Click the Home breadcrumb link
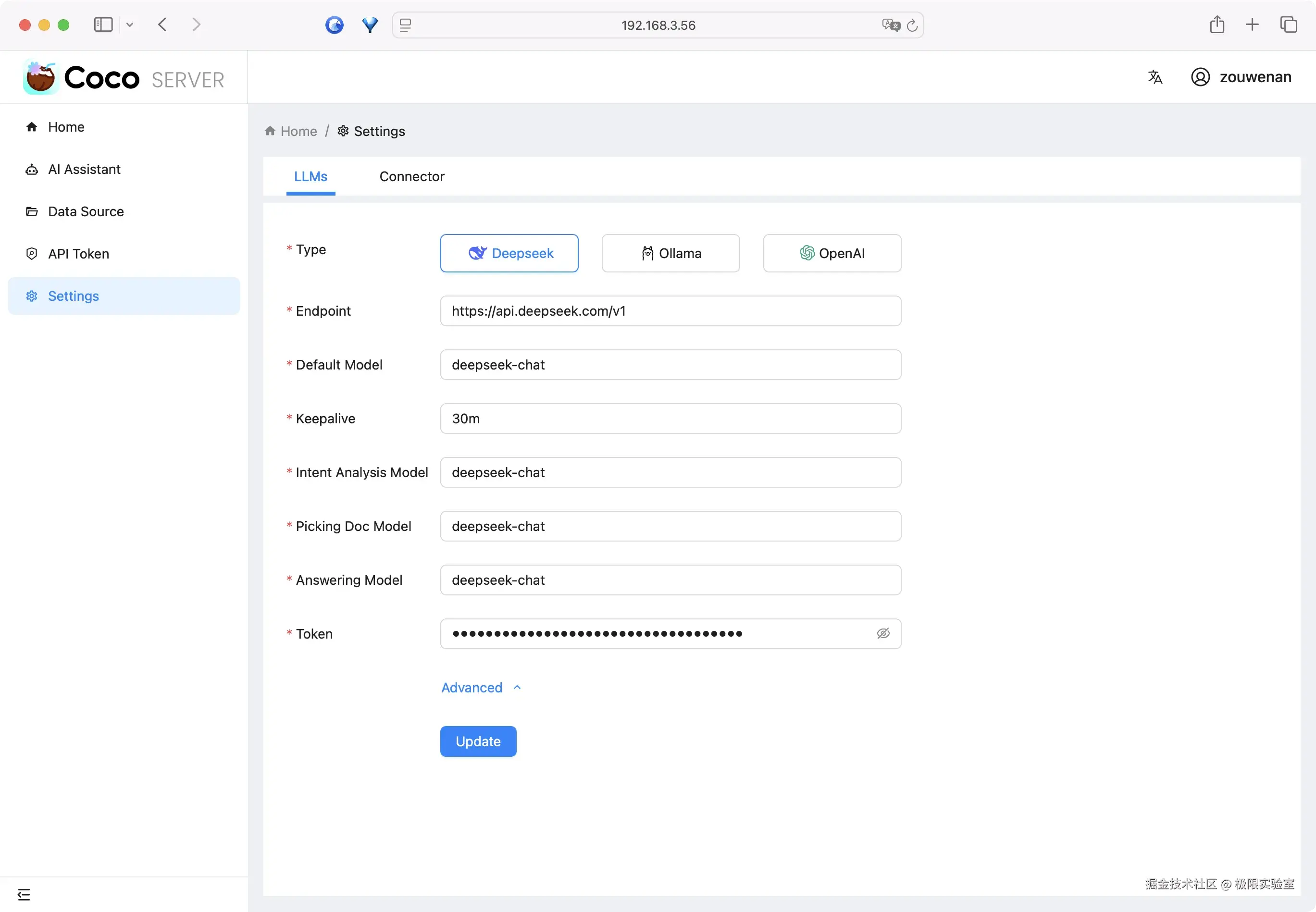This screenshot has height=912, width=1316. tap(298, 132)
